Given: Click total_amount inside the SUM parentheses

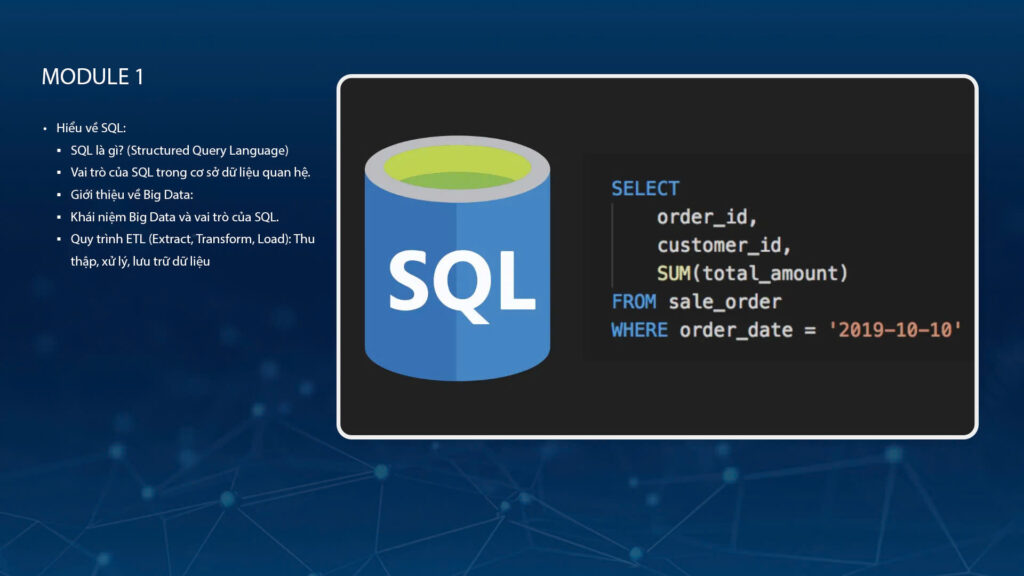Looking at the screenshot, I should [x=769, y=273].
